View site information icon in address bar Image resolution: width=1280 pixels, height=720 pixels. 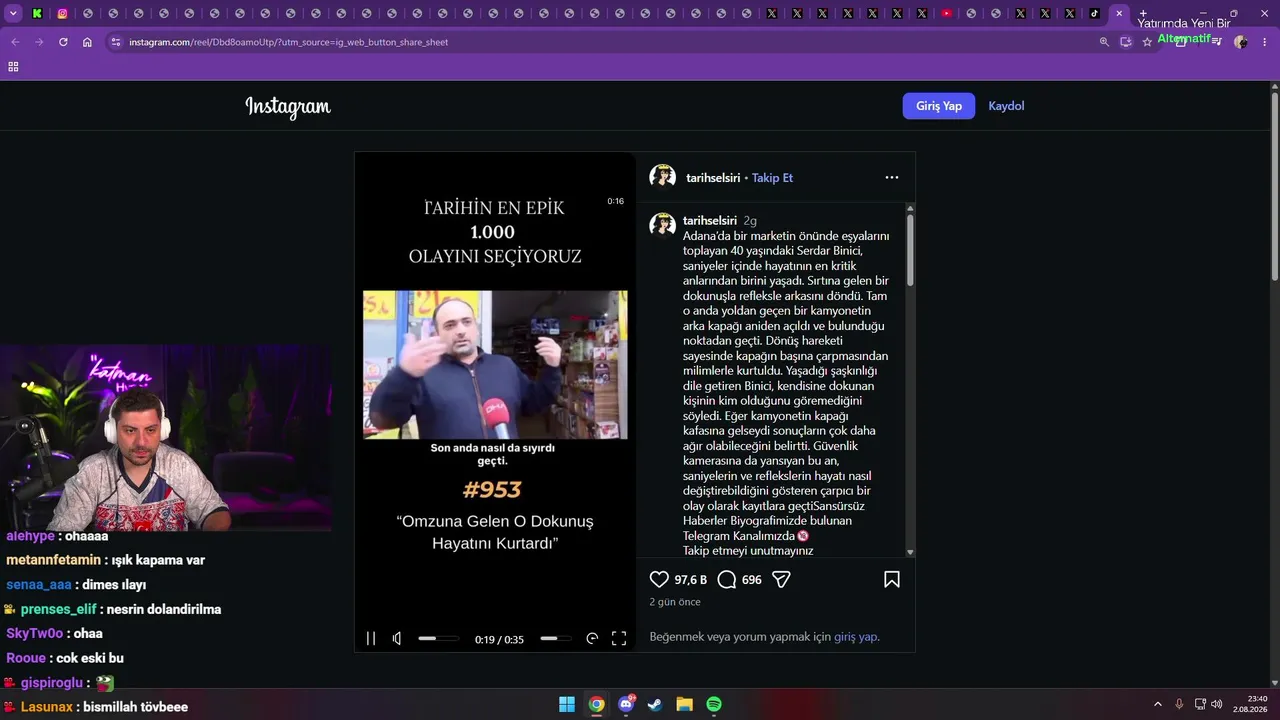tap(116, 42)
